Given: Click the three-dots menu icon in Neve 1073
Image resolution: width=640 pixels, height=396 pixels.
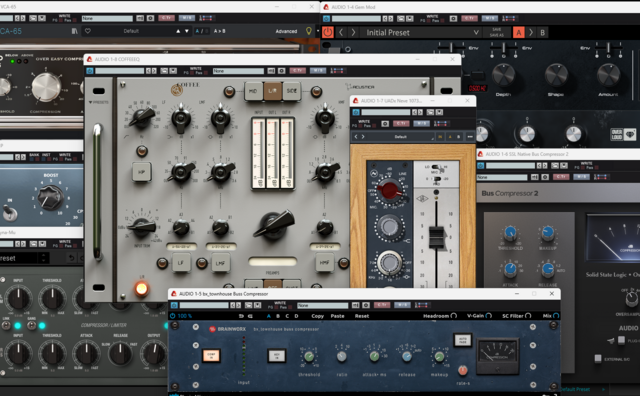Looking at the screenshot, I should pos(470,137).
